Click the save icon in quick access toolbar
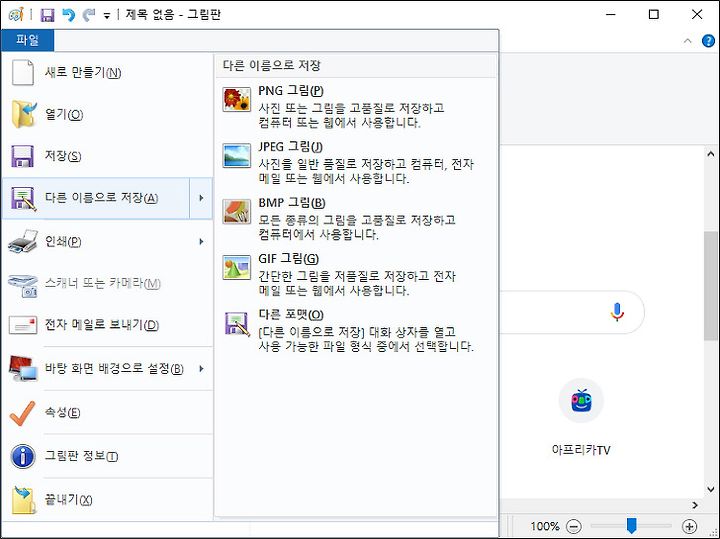This screenshot has height=539, width=720. click(47, 15)
